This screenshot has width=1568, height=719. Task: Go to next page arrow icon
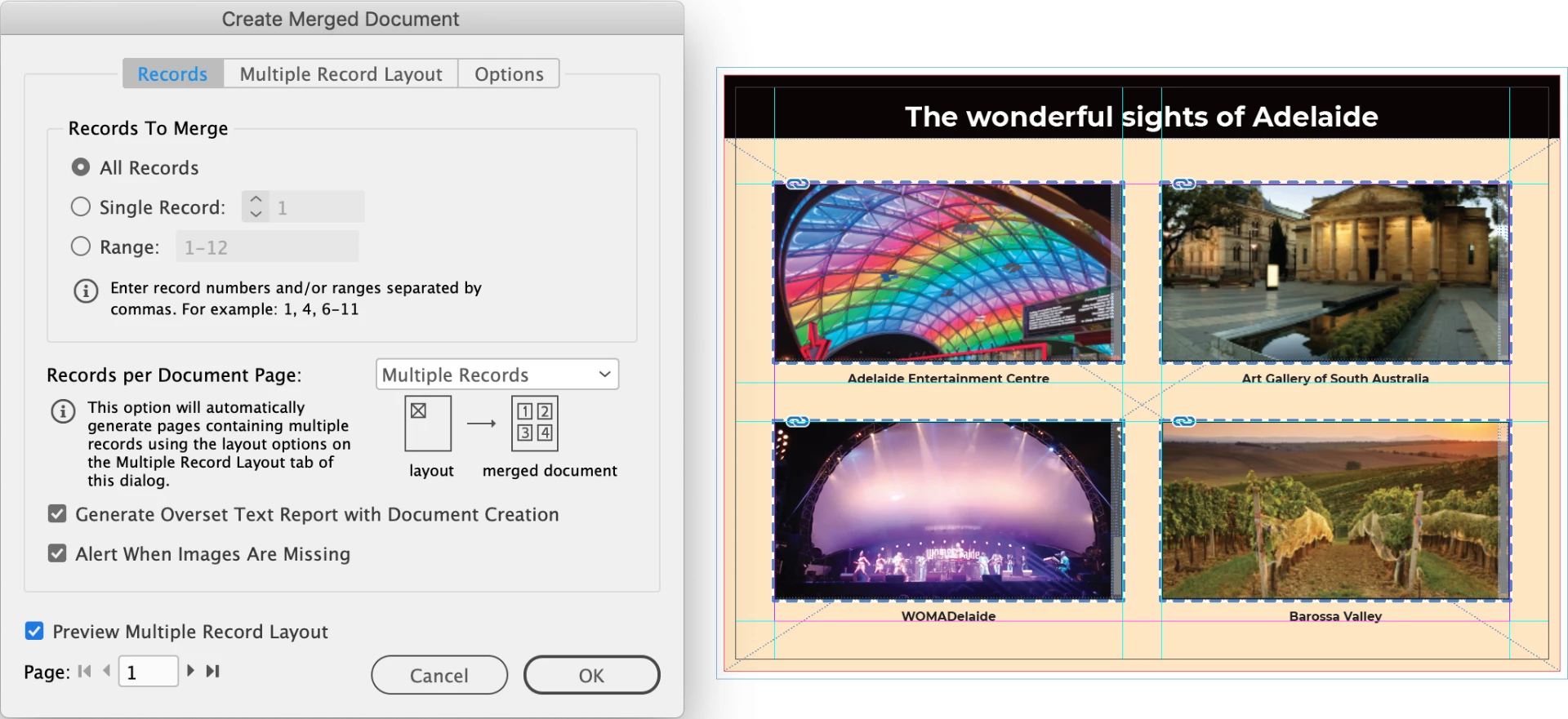pyautogui.click(x=190, y=671)
